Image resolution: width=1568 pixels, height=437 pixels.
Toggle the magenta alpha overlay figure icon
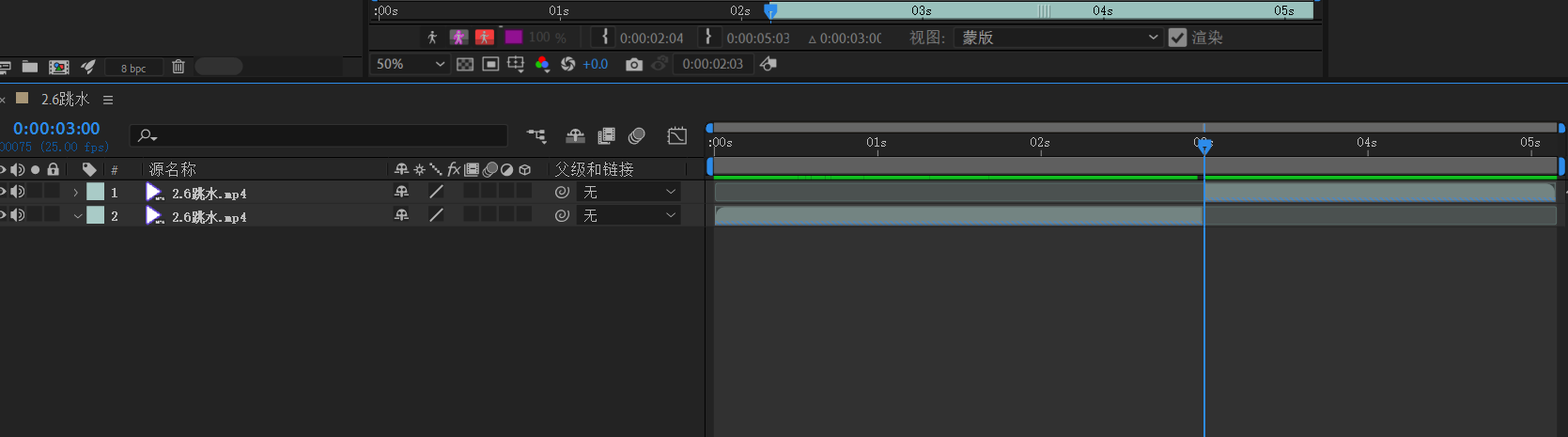[458, 38]
